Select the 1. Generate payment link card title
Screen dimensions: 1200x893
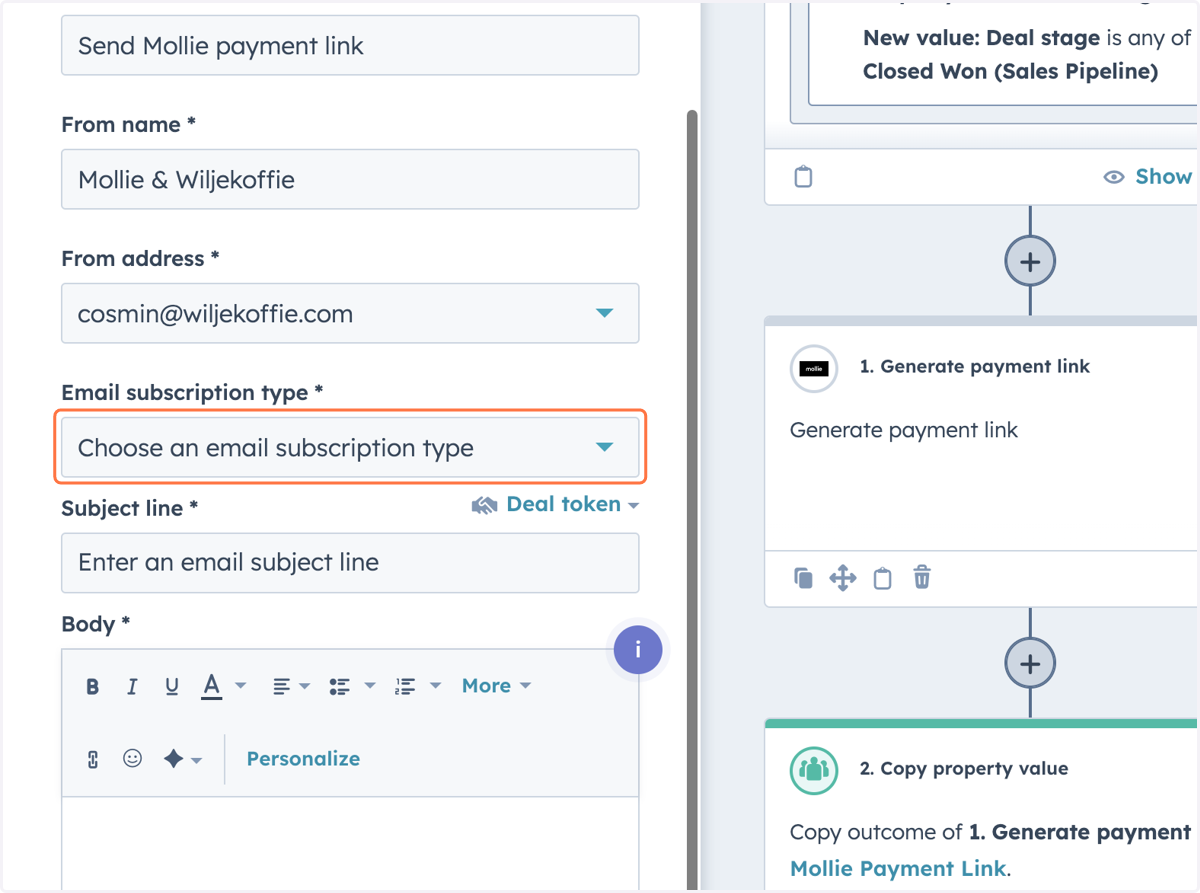[x=975, y=367]
